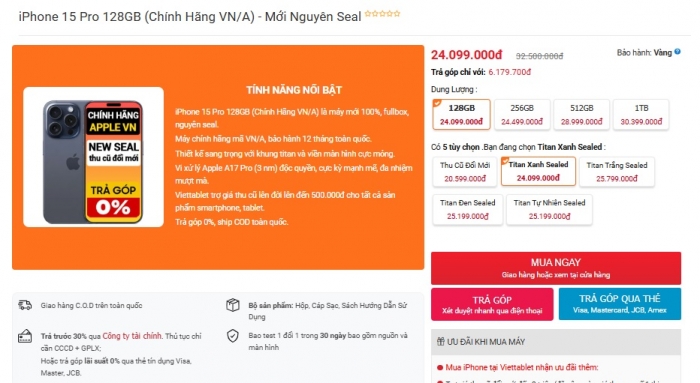Click the product box contents icon
The image size is (700, 383).
click(233, 305)
